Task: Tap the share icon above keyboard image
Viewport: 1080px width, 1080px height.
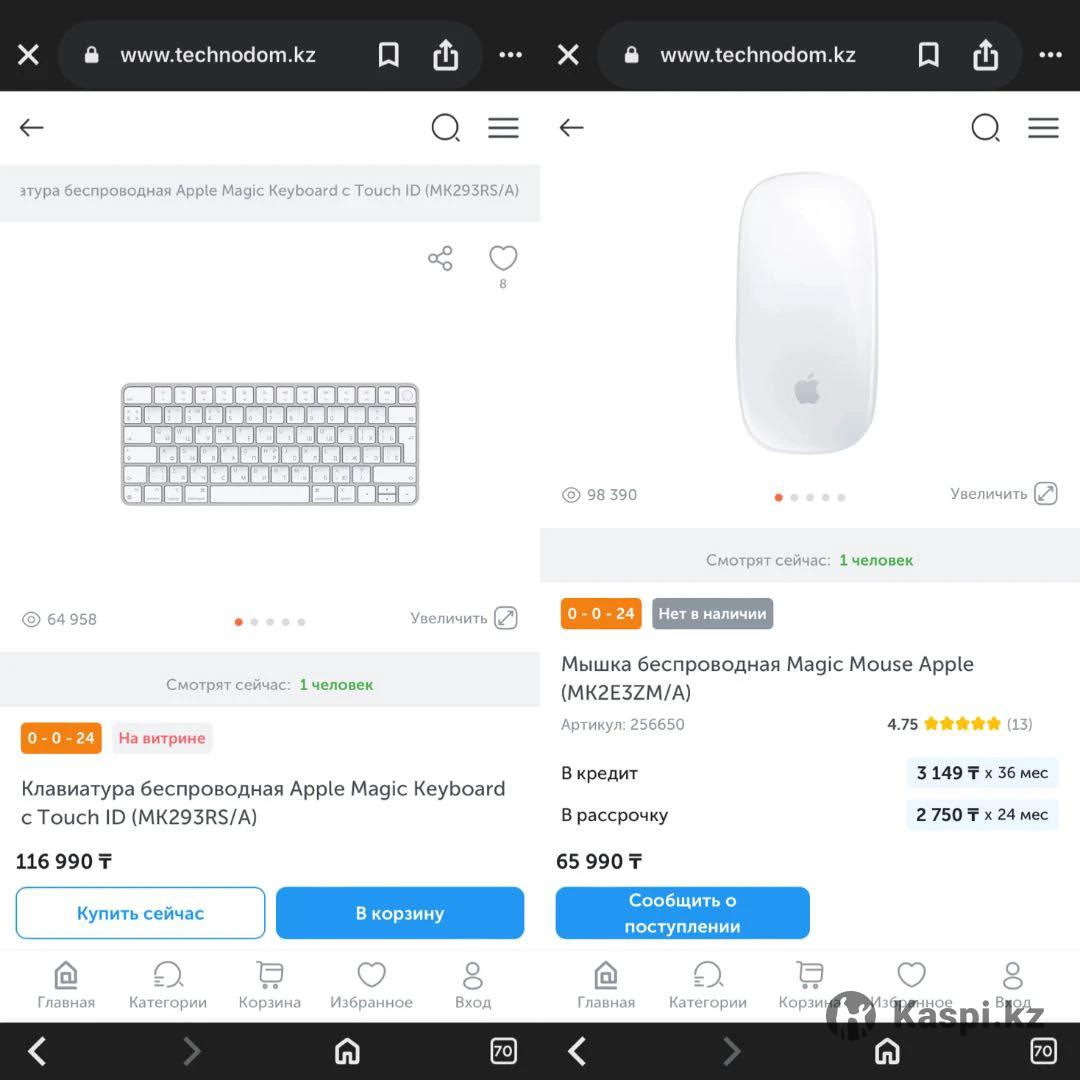Action: click(440, 259)
